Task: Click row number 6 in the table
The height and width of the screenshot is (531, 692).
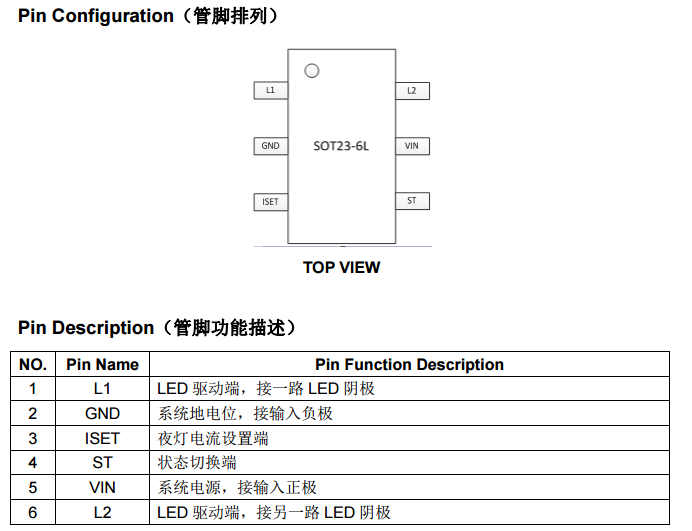Action: pos(33,513)
